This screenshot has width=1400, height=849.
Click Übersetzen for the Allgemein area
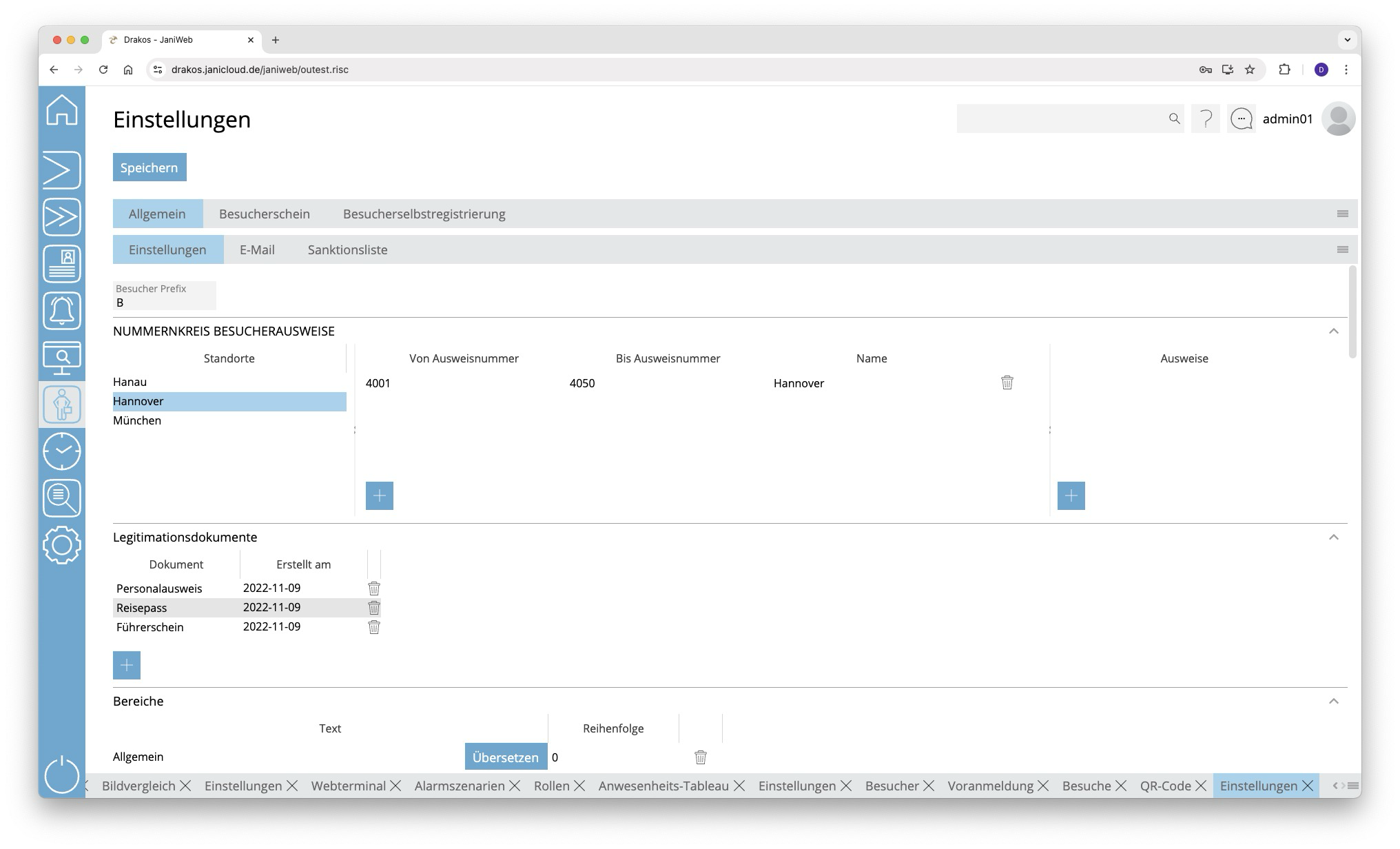tap(506, 757)
